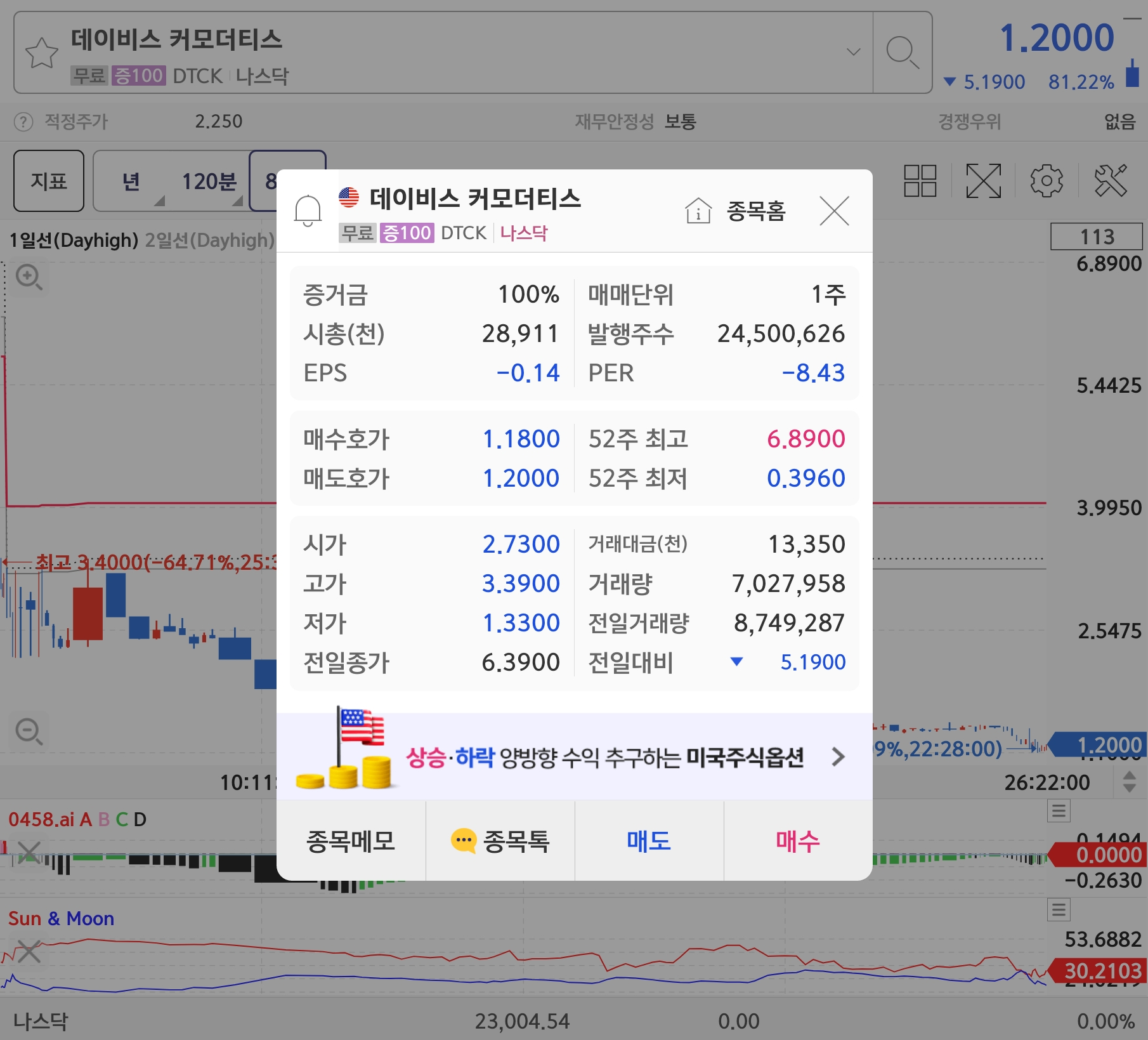This screenshot has height=1040, width=1148.
Task: Open the Sun & Moon panel menu icon
Action: coord(1059,910)
